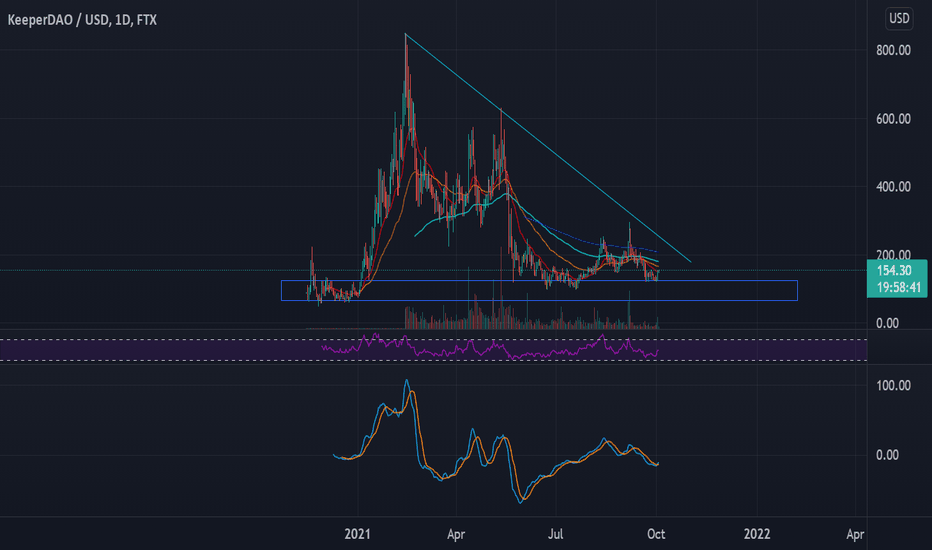932x550 pixels.
Task: Click the Apr label after 2022
Action: (855, 534)
